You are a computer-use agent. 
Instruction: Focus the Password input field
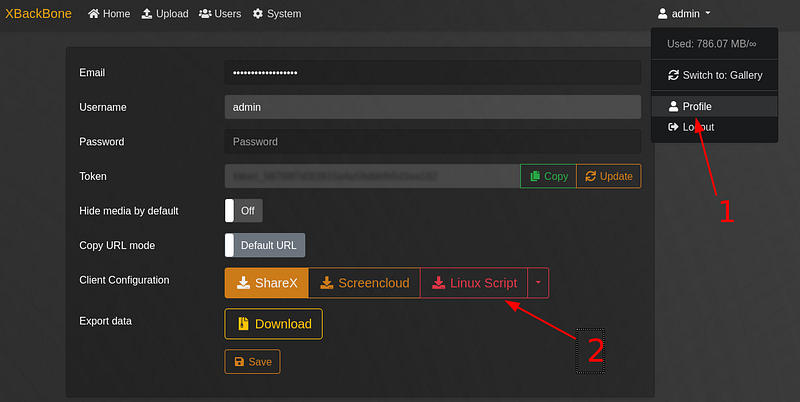[432, 142]
